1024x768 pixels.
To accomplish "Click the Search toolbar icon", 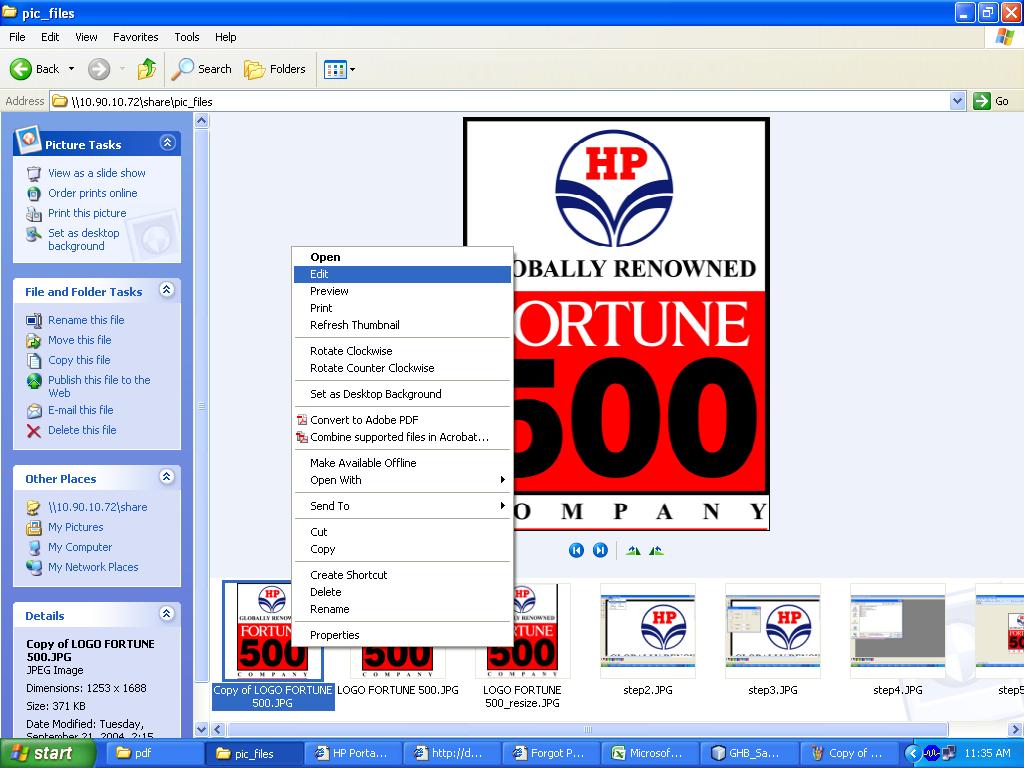I will pyautogui.click(x=201, y=69).
